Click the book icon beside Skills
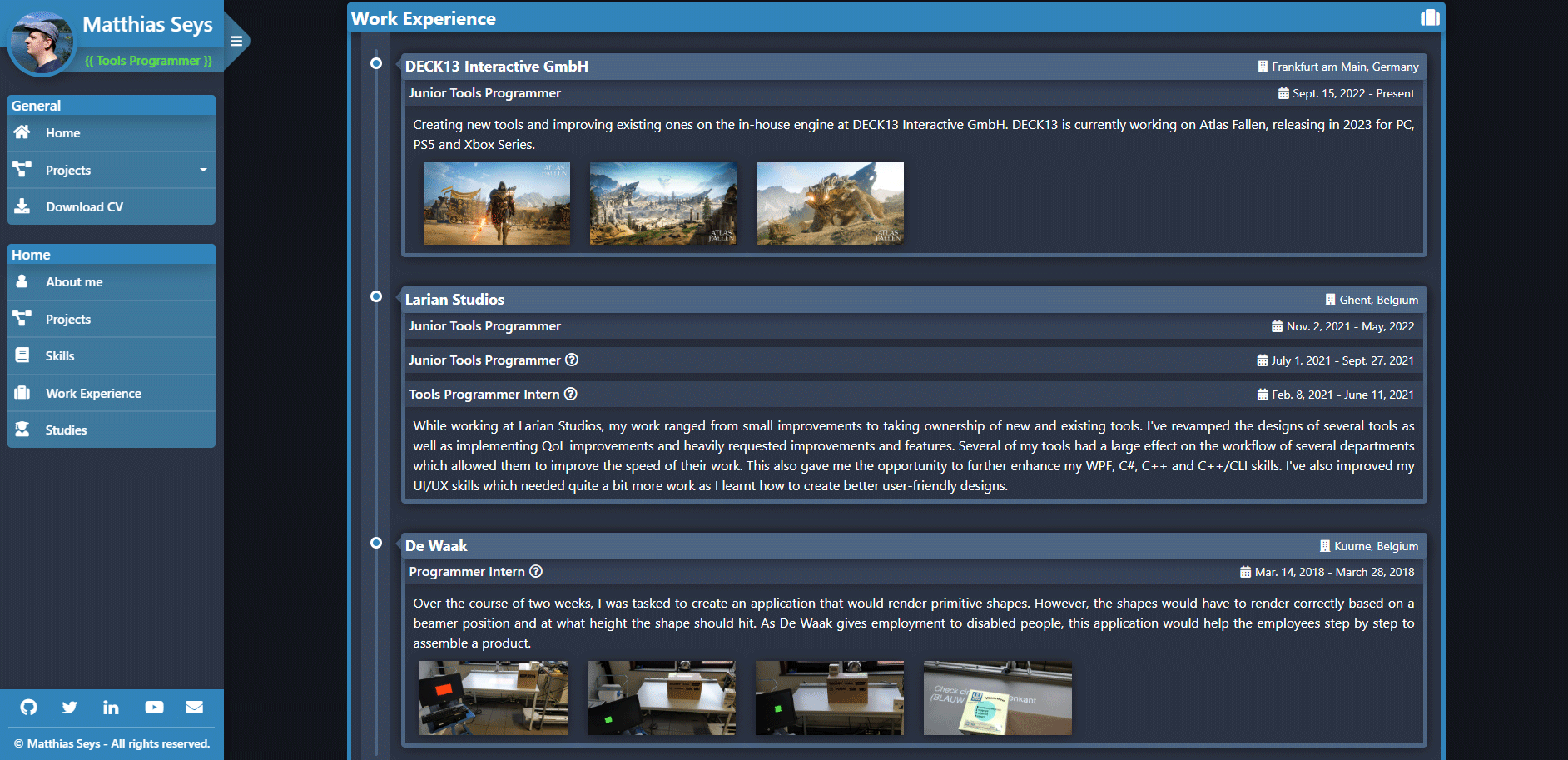 [22, 355]
